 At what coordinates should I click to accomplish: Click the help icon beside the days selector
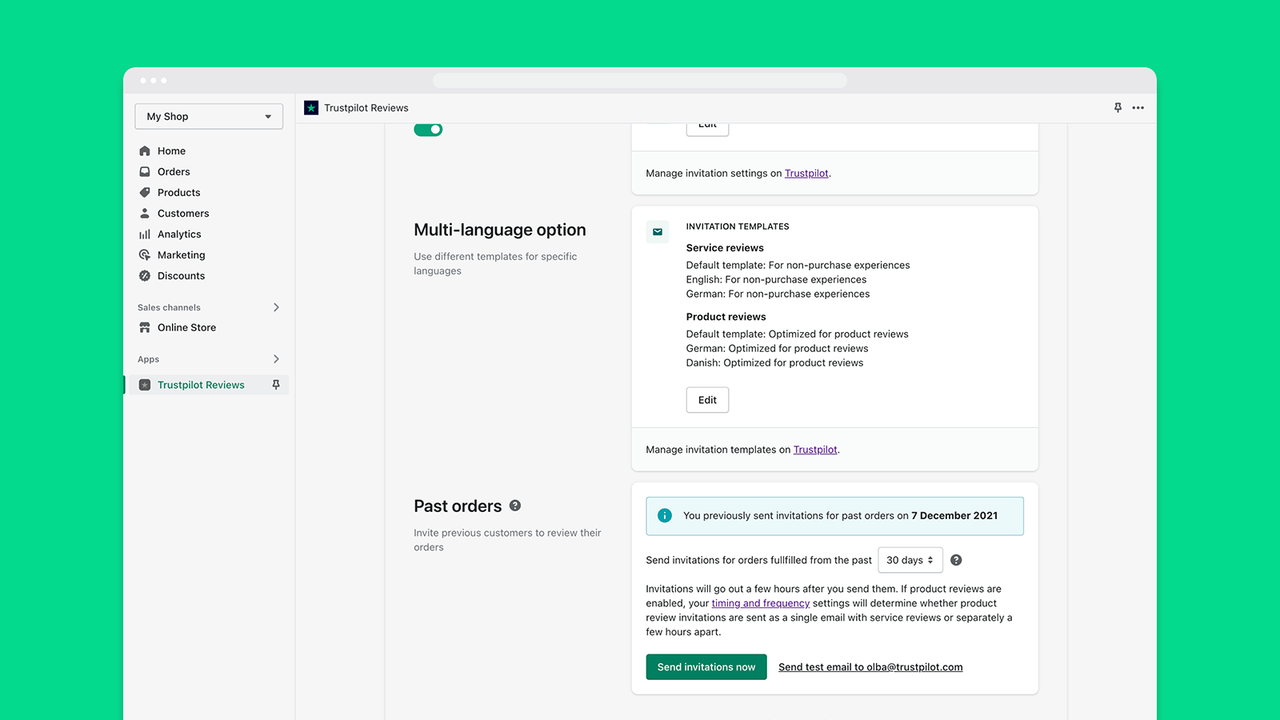click(x=955, y=560)
